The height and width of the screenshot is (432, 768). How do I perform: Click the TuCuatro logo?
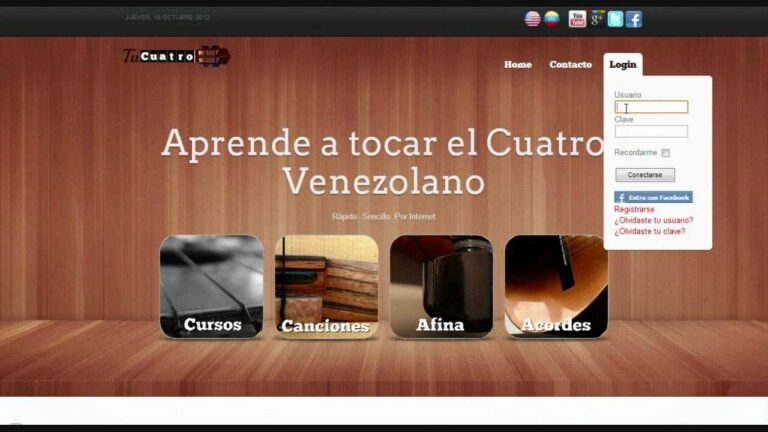click(x=176, y=56)
